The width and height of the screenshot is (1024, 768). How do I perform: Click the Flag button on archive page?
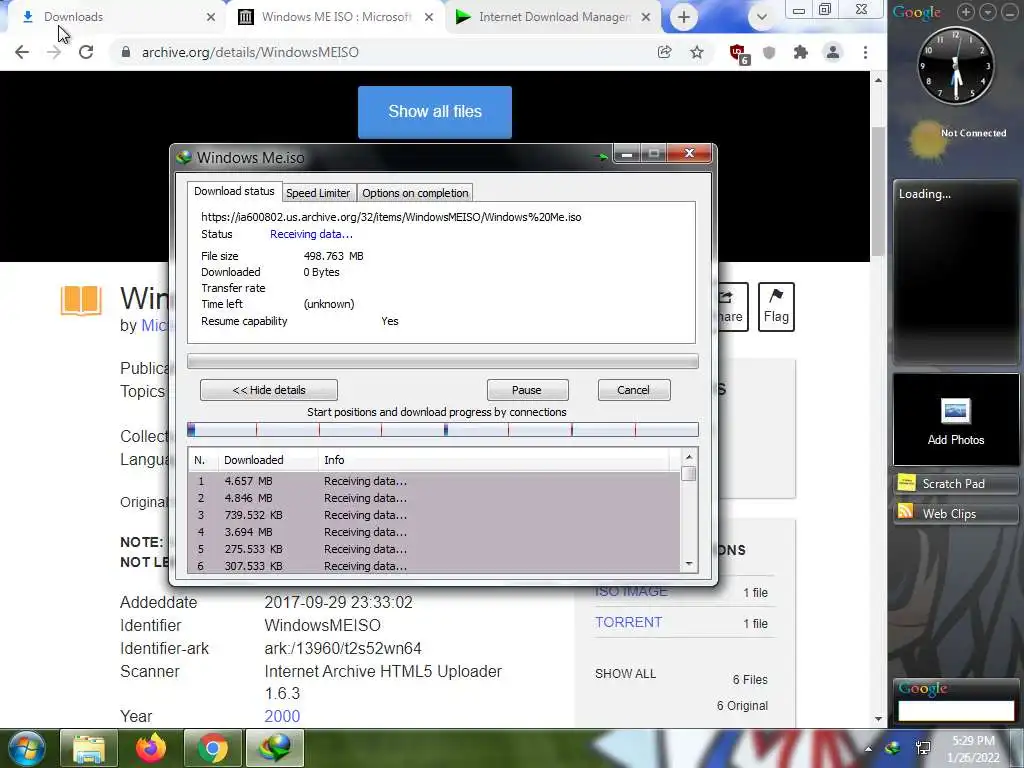coord(776,307)
